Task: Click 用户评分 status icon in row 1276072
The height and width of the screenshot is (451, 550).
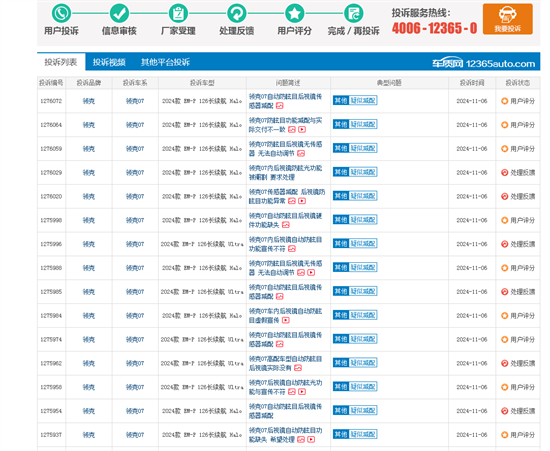Action: coord(504,101)
